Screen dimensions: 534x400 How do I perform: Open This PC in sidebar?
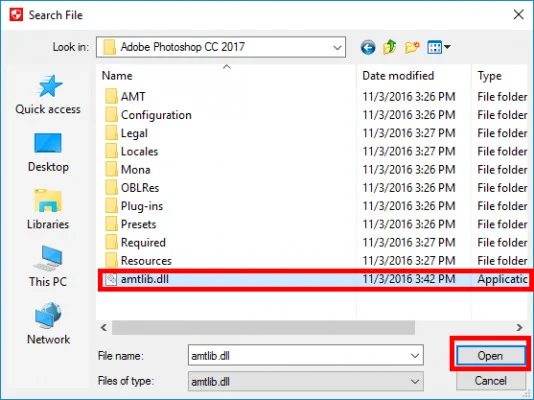[x=48, y=267]
